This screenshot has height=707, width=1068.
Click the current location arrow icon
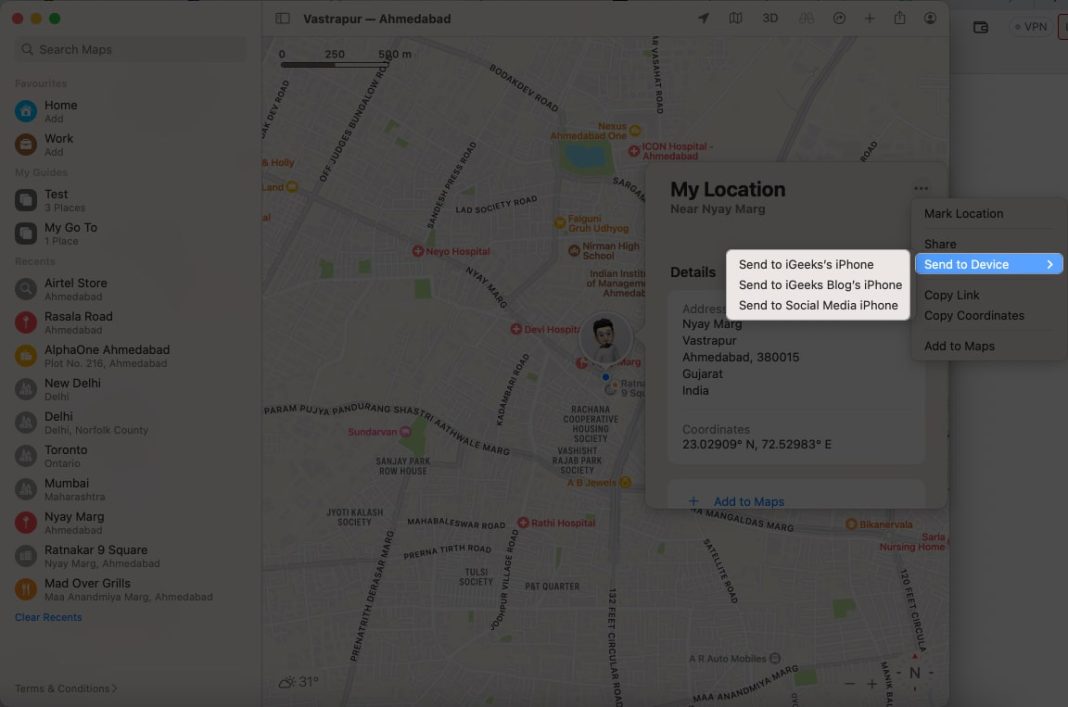tap(705, 17)
